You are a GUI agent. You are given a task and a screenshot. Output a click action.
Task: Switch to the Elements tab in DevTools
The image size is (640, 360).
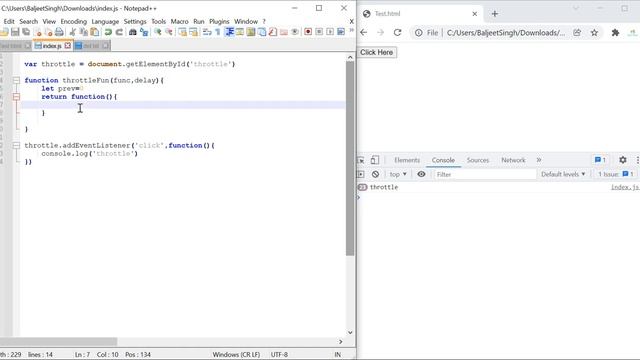point(407,160)
